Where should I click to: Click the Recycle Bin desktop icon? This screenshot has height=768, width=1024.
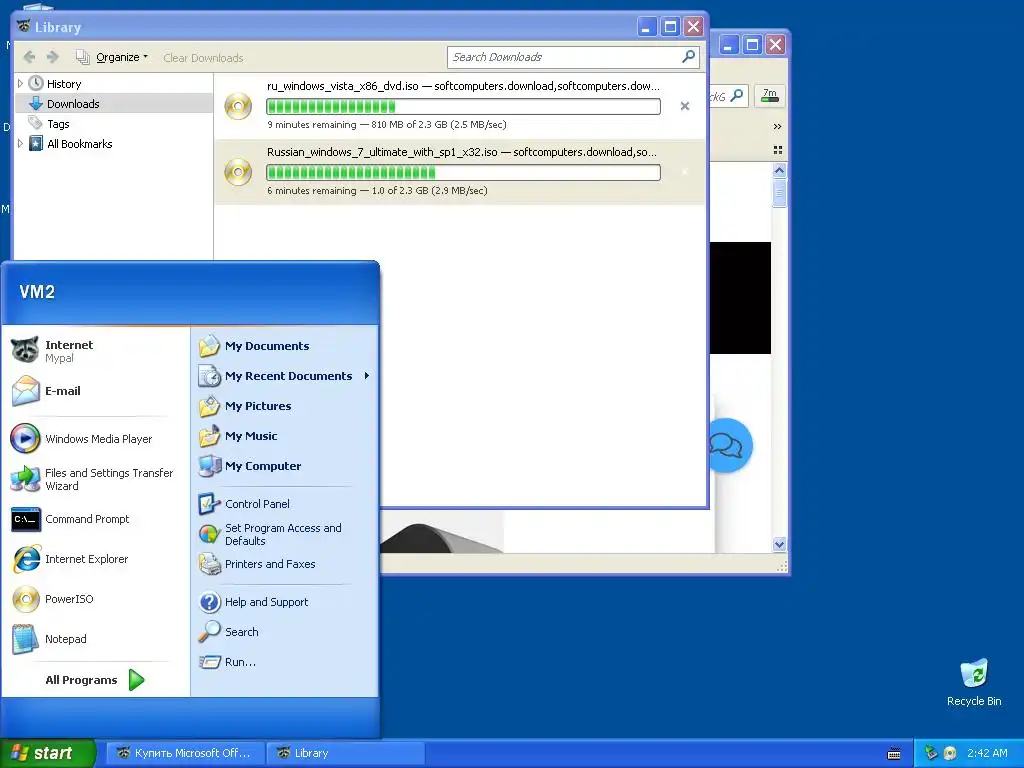point(974,682)
